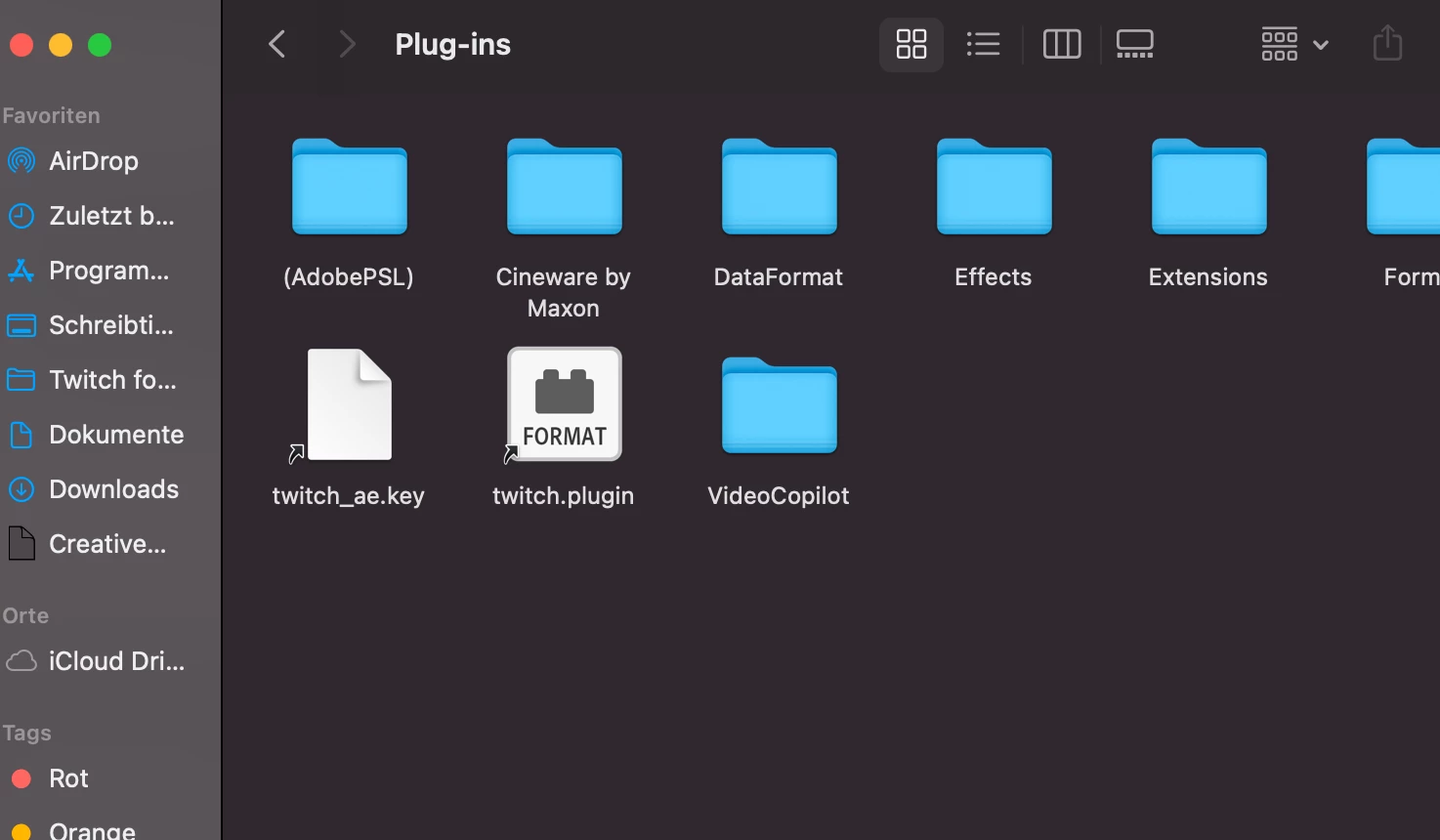The image size is (1440, 840).
Task: Click the Extensions name label
Action: 1208,277
